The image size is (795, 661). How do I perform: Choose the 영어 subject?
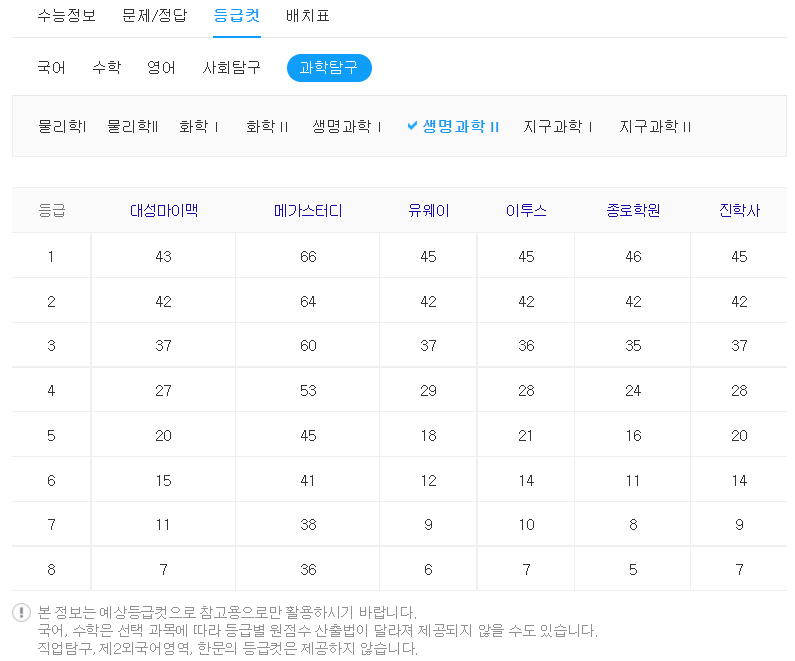tap(161, 67)
